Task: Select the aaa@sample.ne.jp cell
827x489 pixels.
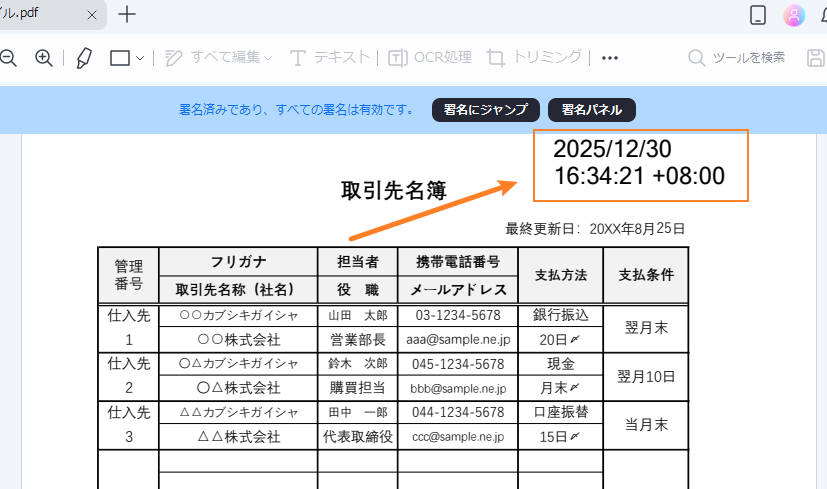Action: click(458, 340)
